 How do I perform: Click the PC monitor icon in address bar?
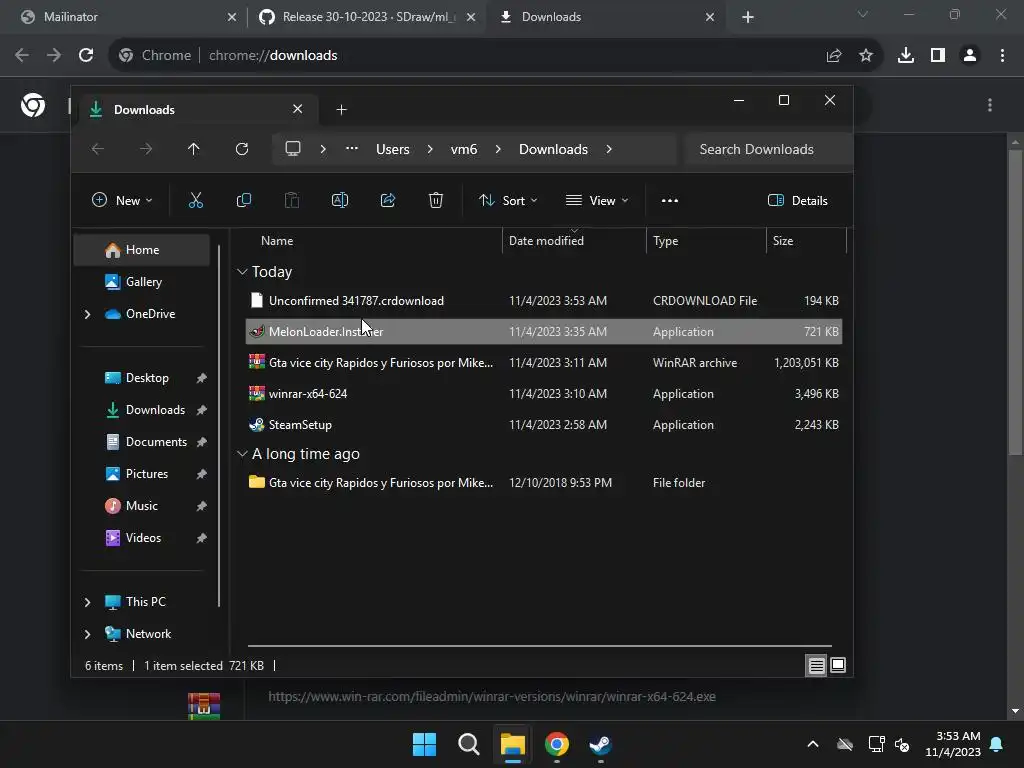point(293,149)
